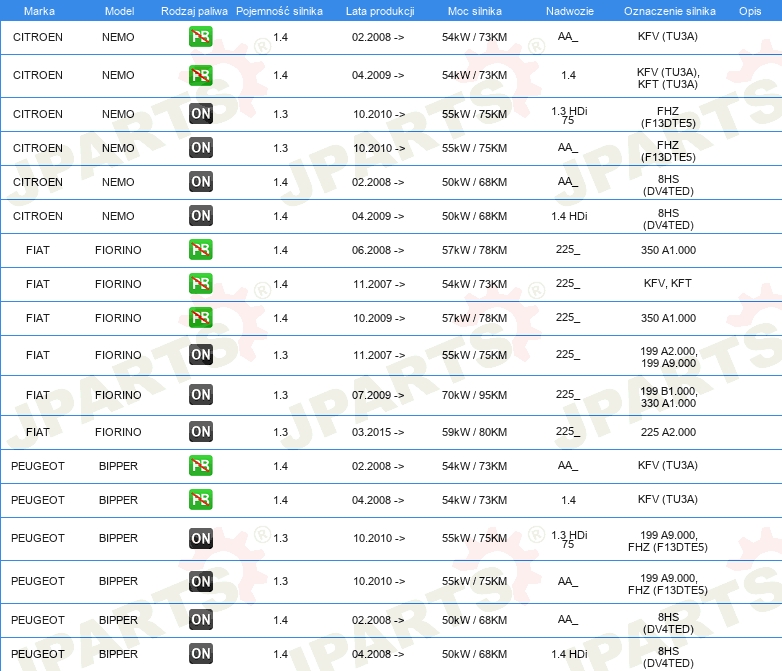Viewport: 782px width, 671px height.
Task: Click engine code '199 B1.000, 330 A1.000'
Action: point(668,397)
